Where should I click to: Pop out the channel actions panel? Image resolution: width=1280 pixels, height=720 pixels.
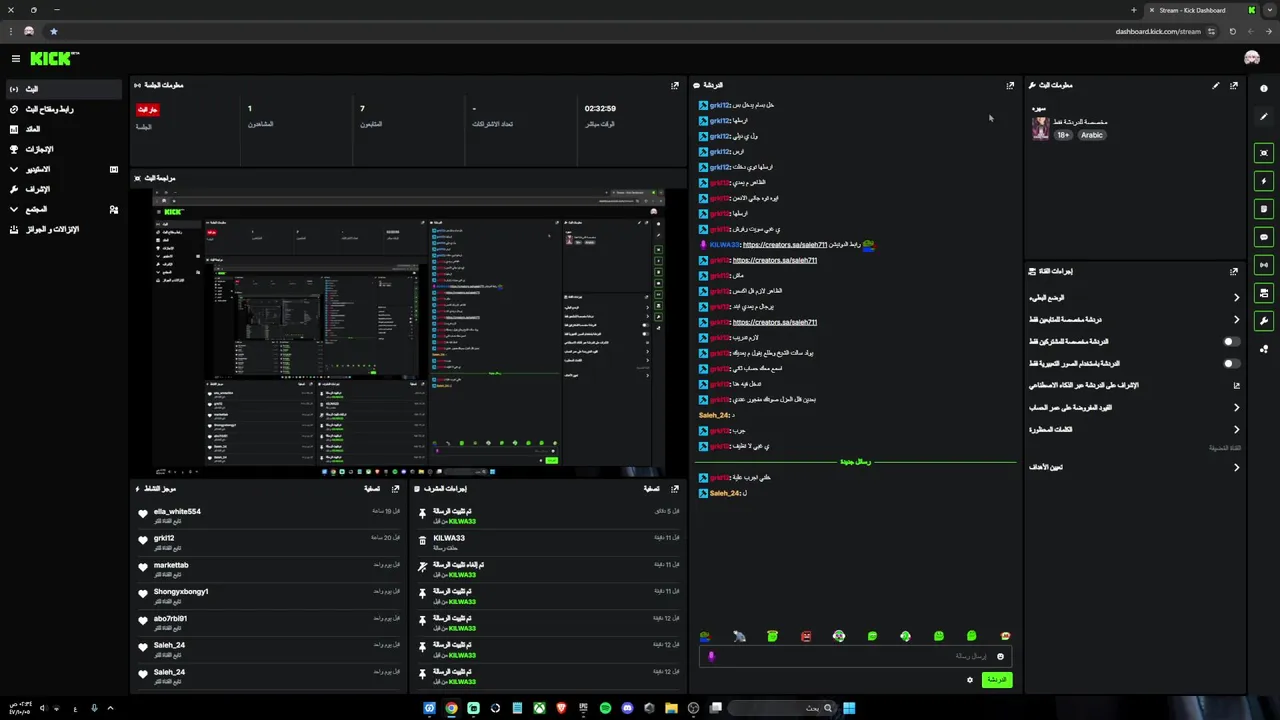pyautogui.click(x=1234, y=271)
